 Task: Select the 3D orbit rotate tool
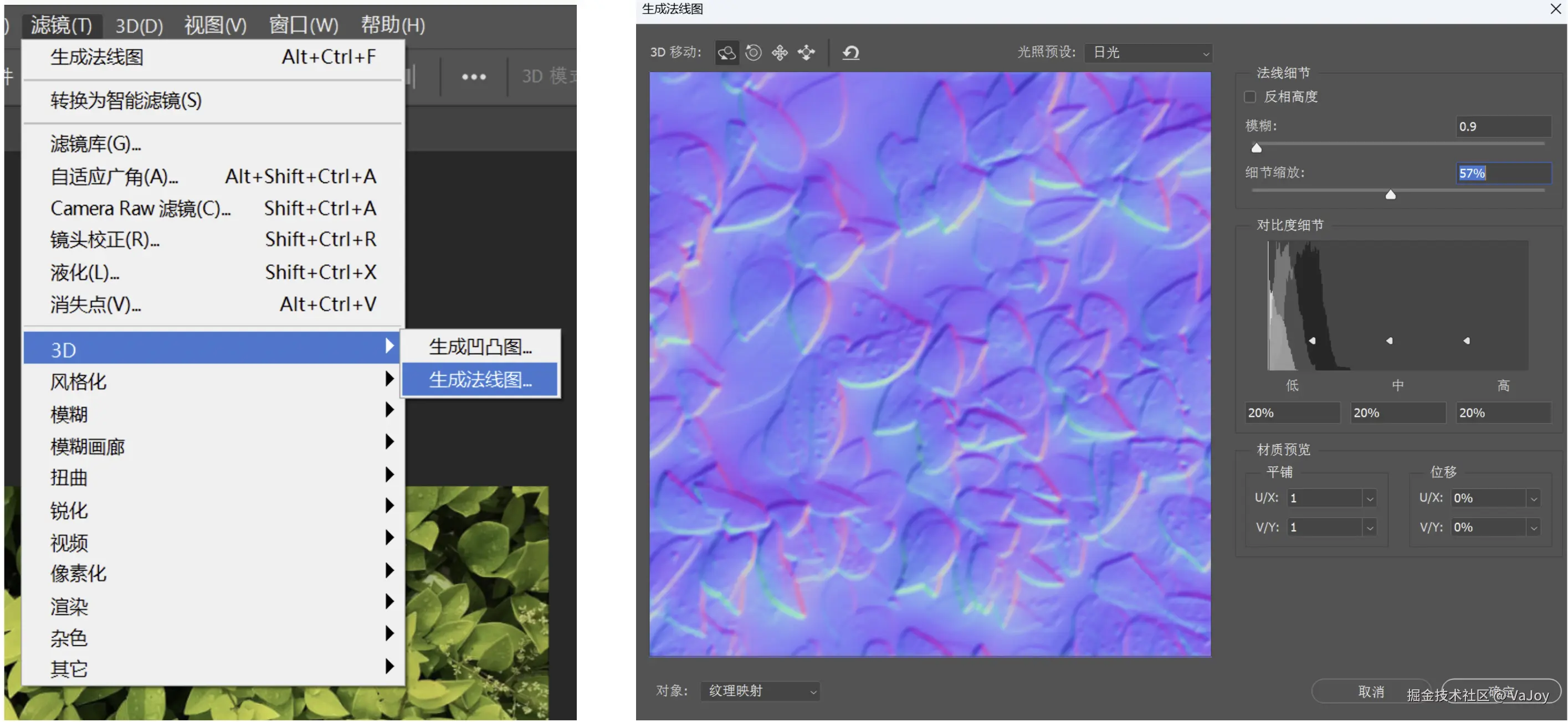pyautogui.click(x=726, y=53)
